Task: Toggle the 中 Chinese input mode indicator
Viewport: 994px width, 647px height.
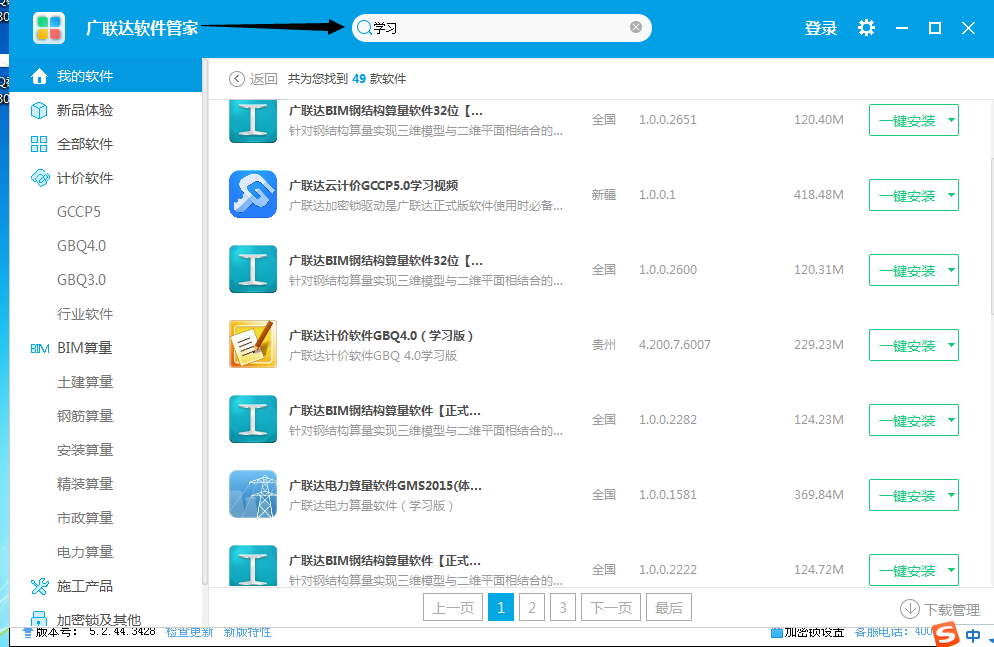Action: coord(973,635)
